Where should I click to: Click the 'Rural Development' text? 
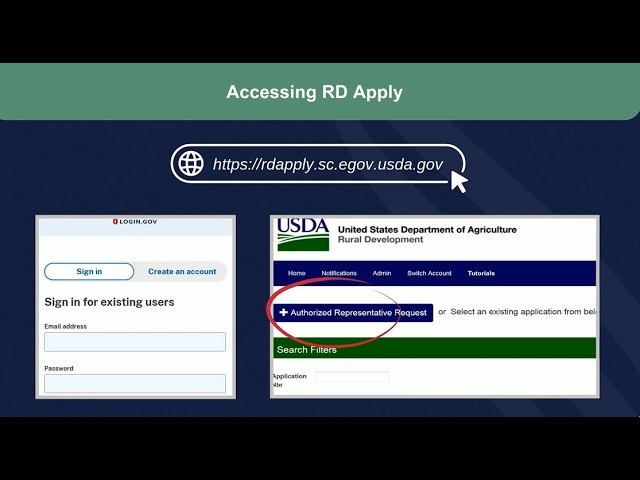[x=380, y=240]
